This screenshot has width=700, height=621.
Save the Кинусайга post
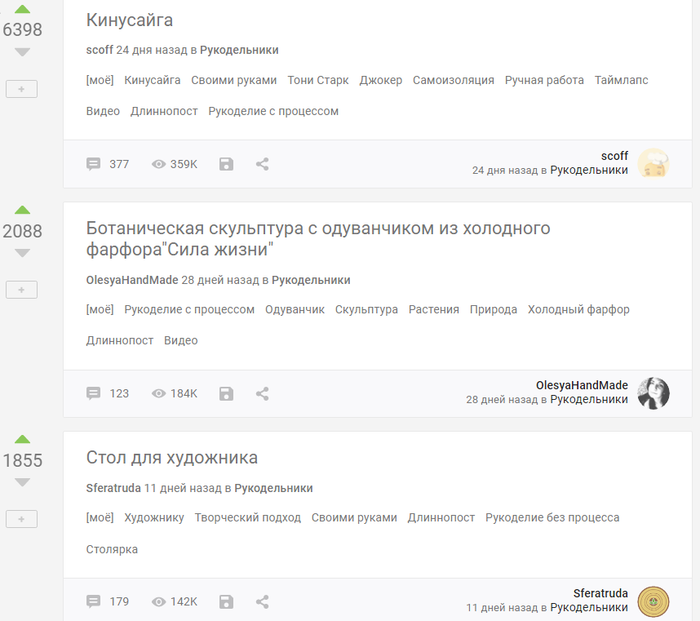[226, 164]
